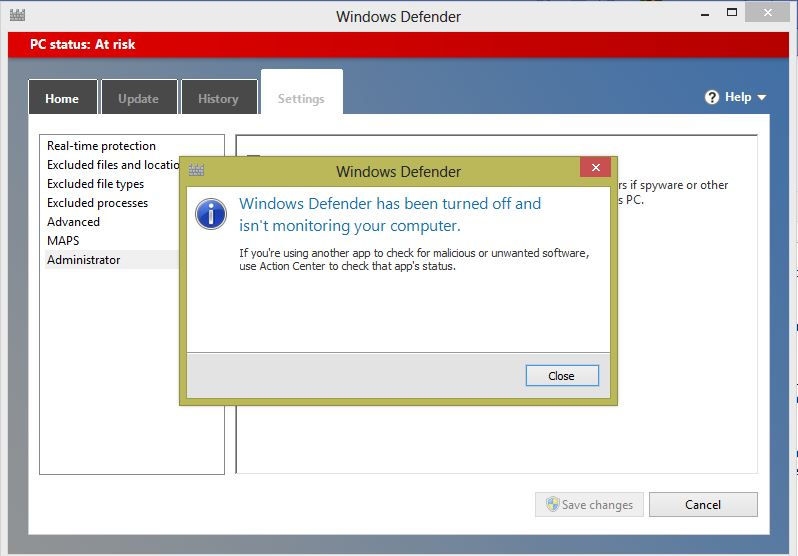Click blue information icon in dialog
This screenshot has width=798, height=556.
click(x=211, y=214)
